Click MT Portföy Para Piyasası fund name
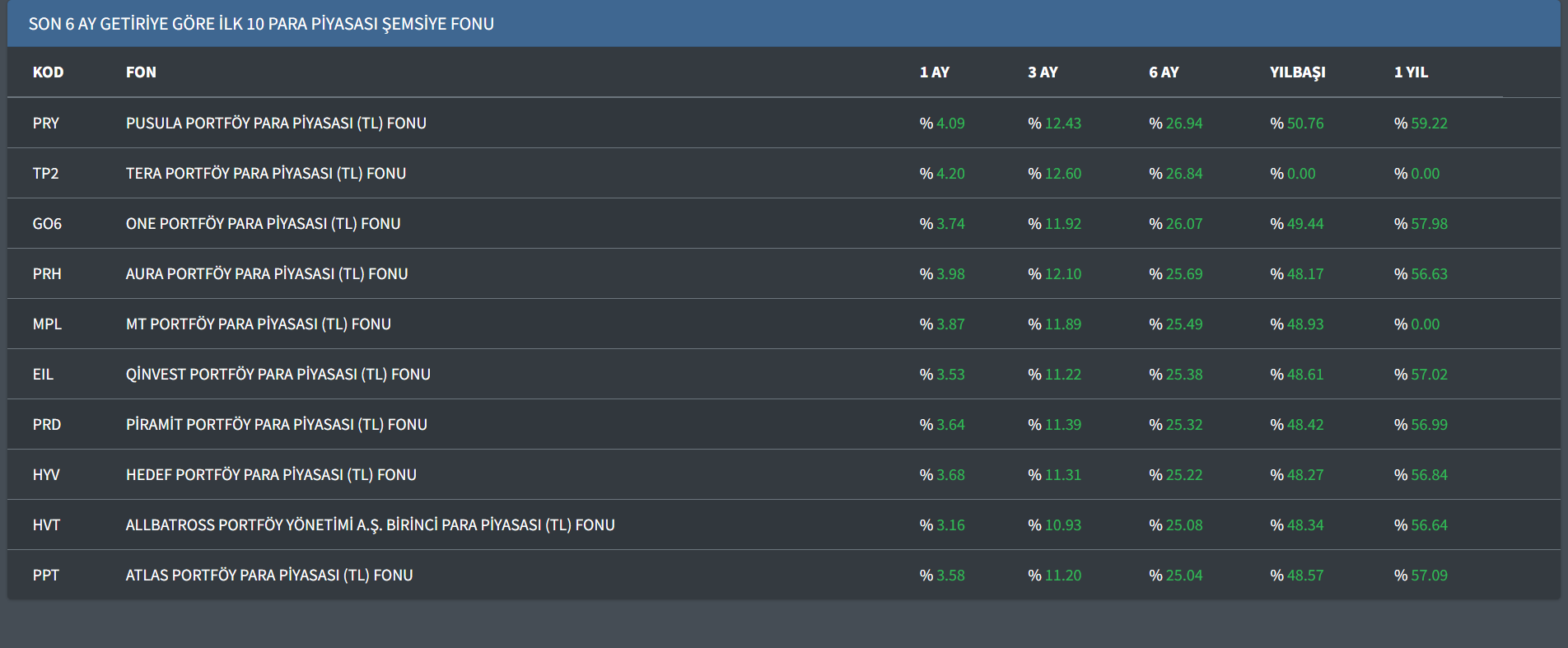The height and width of the screenshot is (648, 1568). pyautogui.click(x=258, y=324)
